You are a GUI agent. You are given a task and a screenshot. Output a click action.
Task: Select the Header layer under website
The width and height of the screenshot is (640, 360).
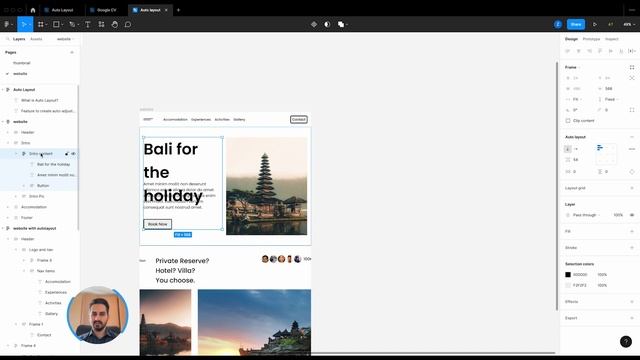[x=28, y=132]
